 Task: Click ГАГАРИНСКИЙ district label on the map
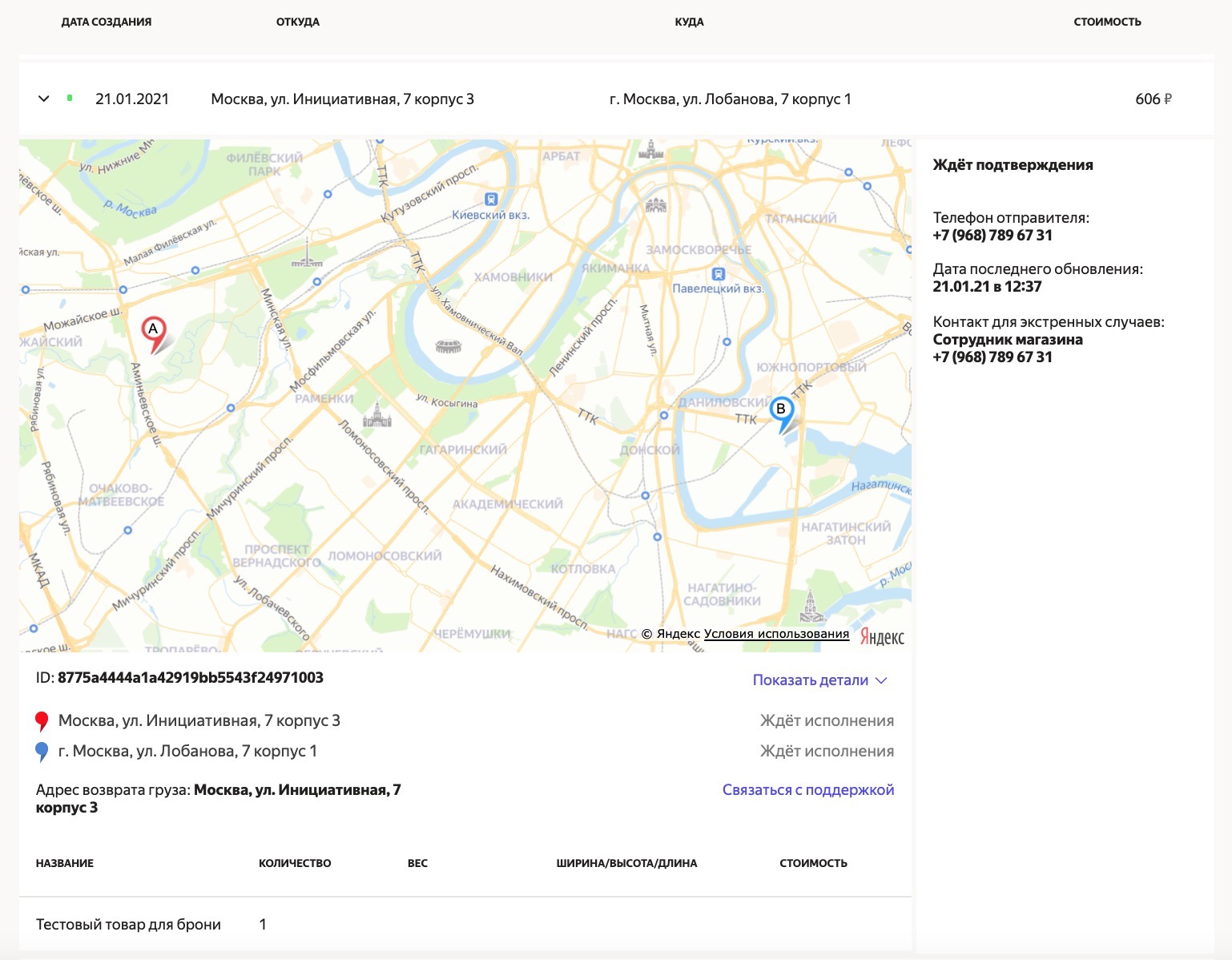463,450
